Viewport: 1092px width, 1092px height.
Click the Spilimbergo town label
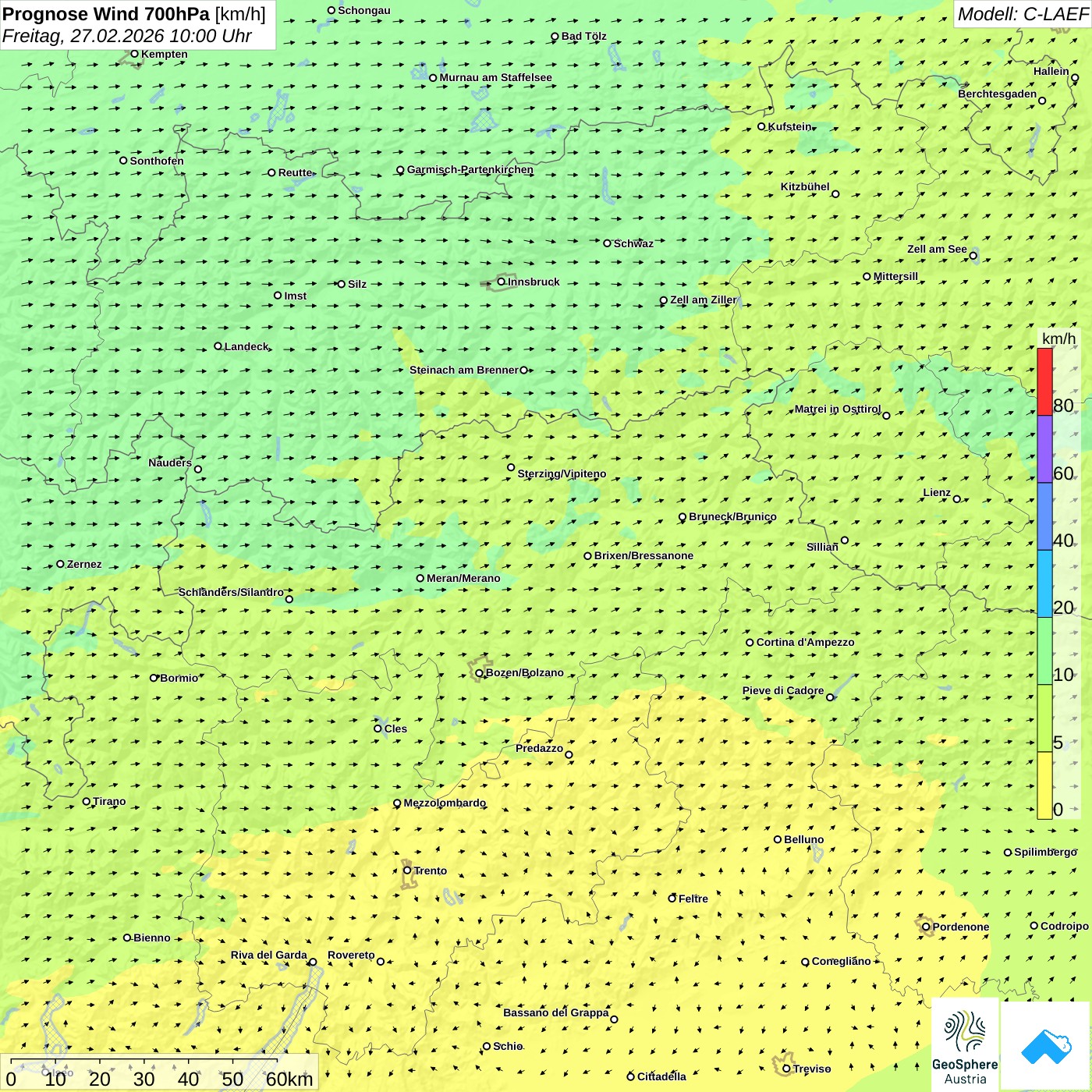click(x=1045, y=852)
